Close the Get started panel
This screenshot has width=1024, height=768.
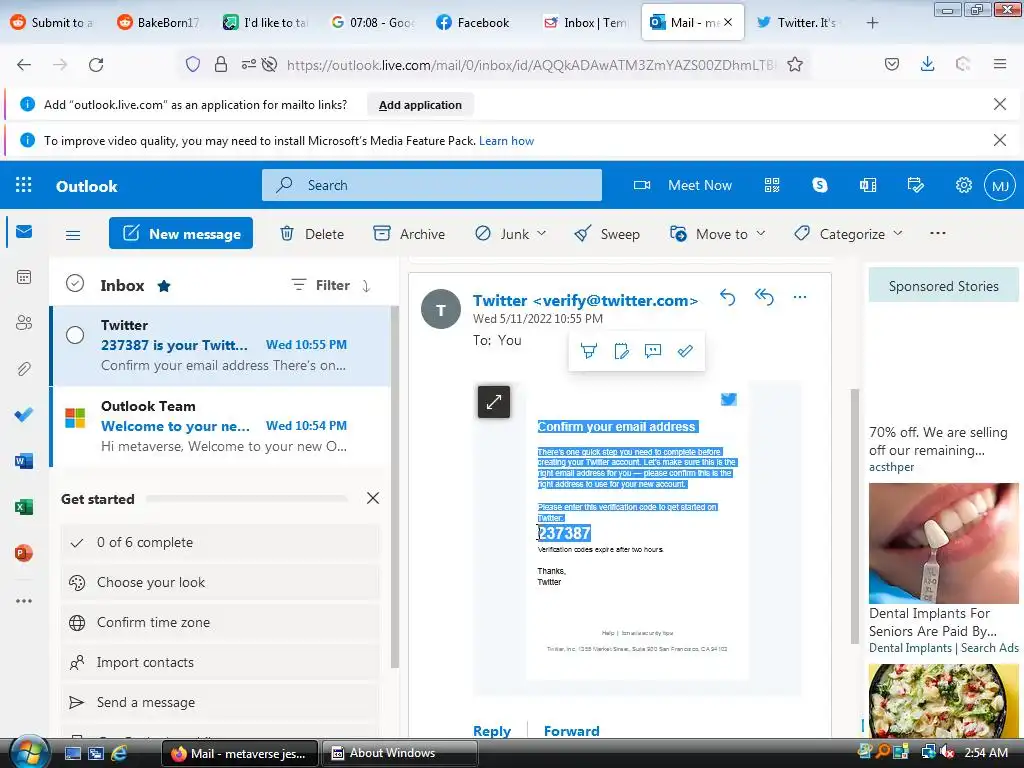(373, 498)
